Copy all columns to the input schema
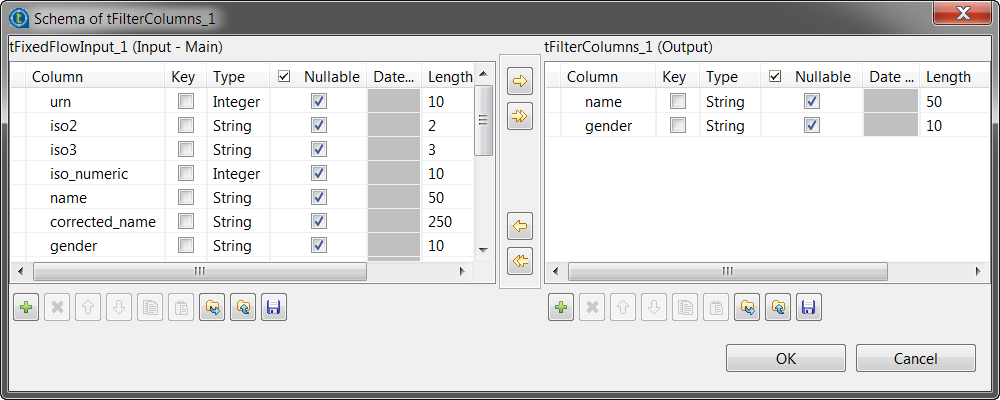This screenshot has height=400, width=1000. [x=520, y=261]
